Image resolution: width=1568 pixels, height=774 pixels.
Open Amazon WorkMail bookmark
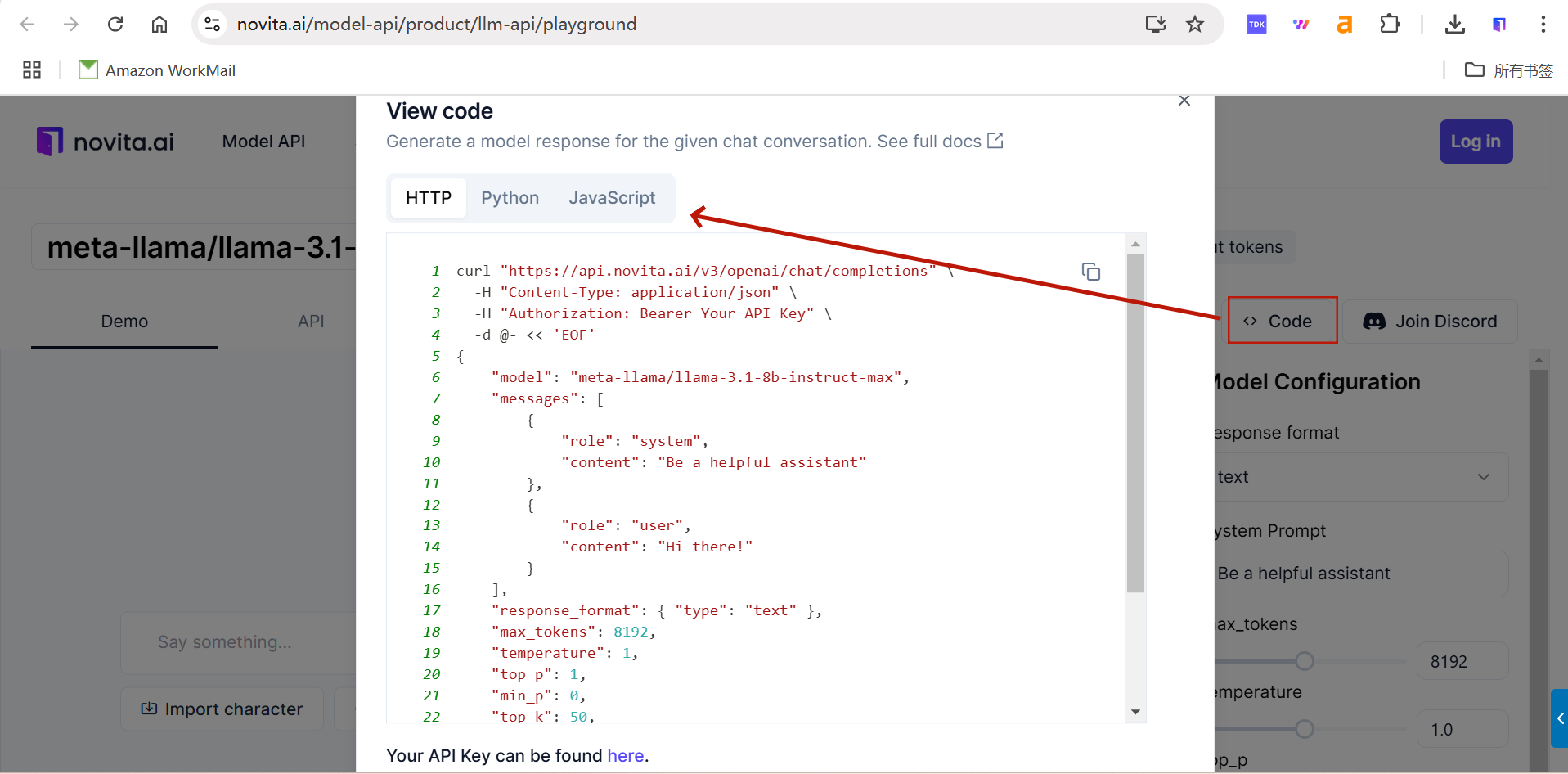tap(157, 70)
